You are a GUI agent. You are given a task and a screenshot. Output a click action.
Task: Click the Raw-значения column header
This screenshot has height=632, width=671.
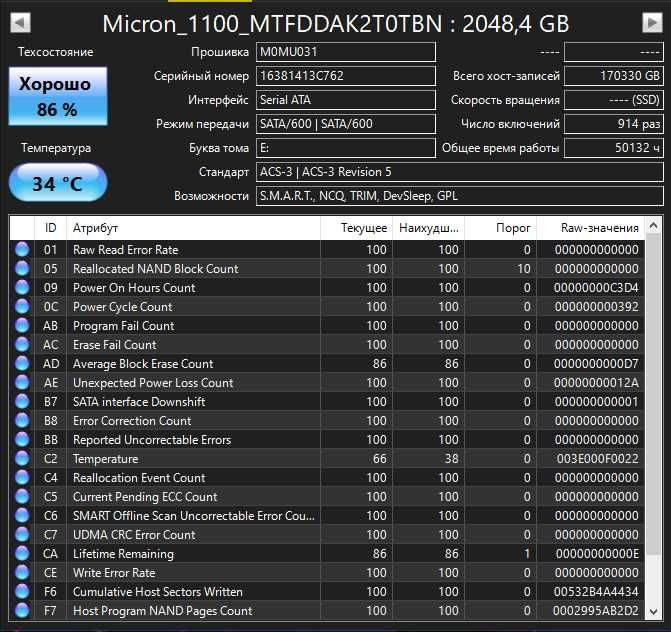[590, 228]
